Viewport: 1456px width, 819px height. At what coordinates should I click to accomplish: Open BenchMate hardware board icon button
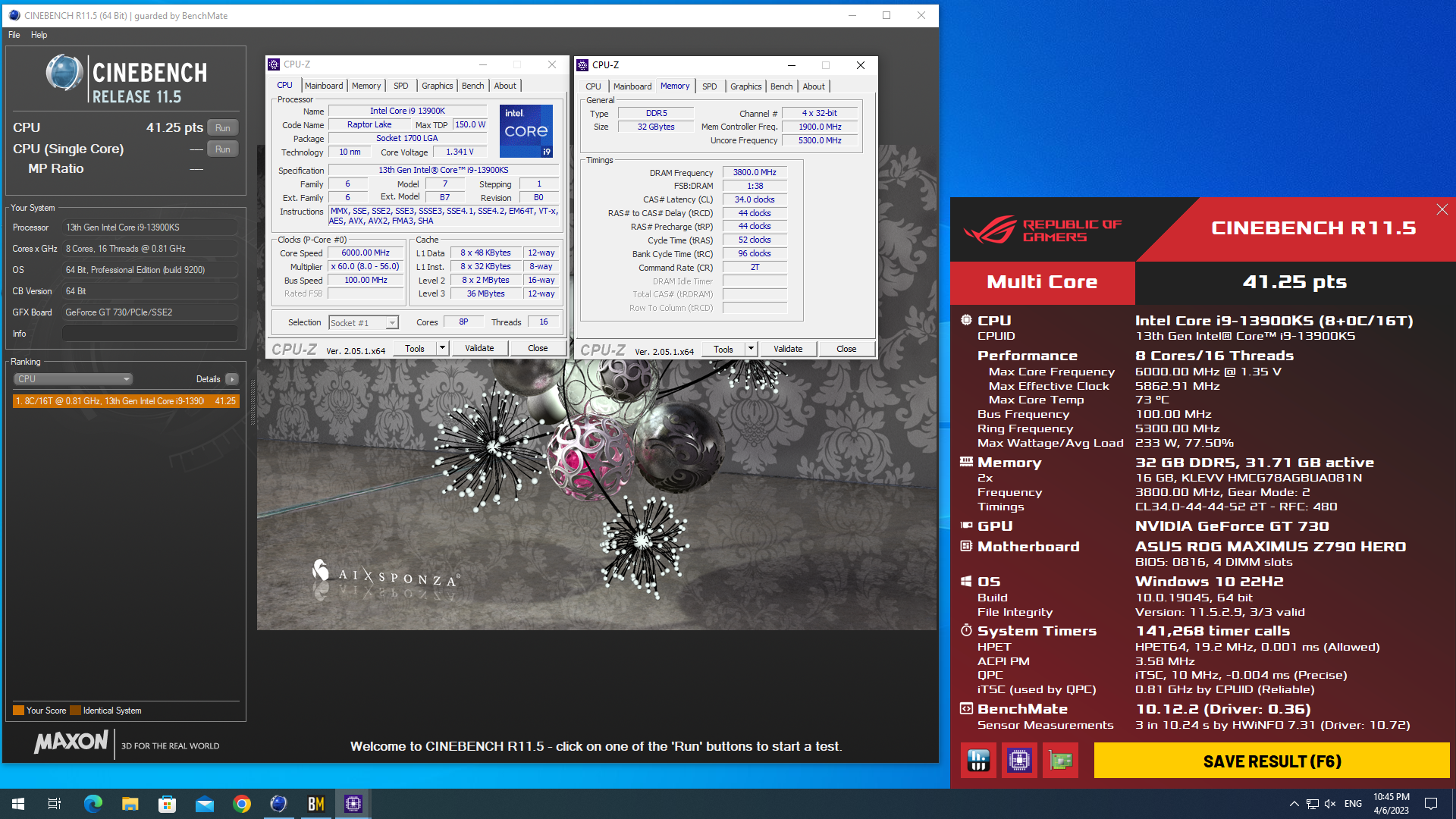coord(1060,761)
